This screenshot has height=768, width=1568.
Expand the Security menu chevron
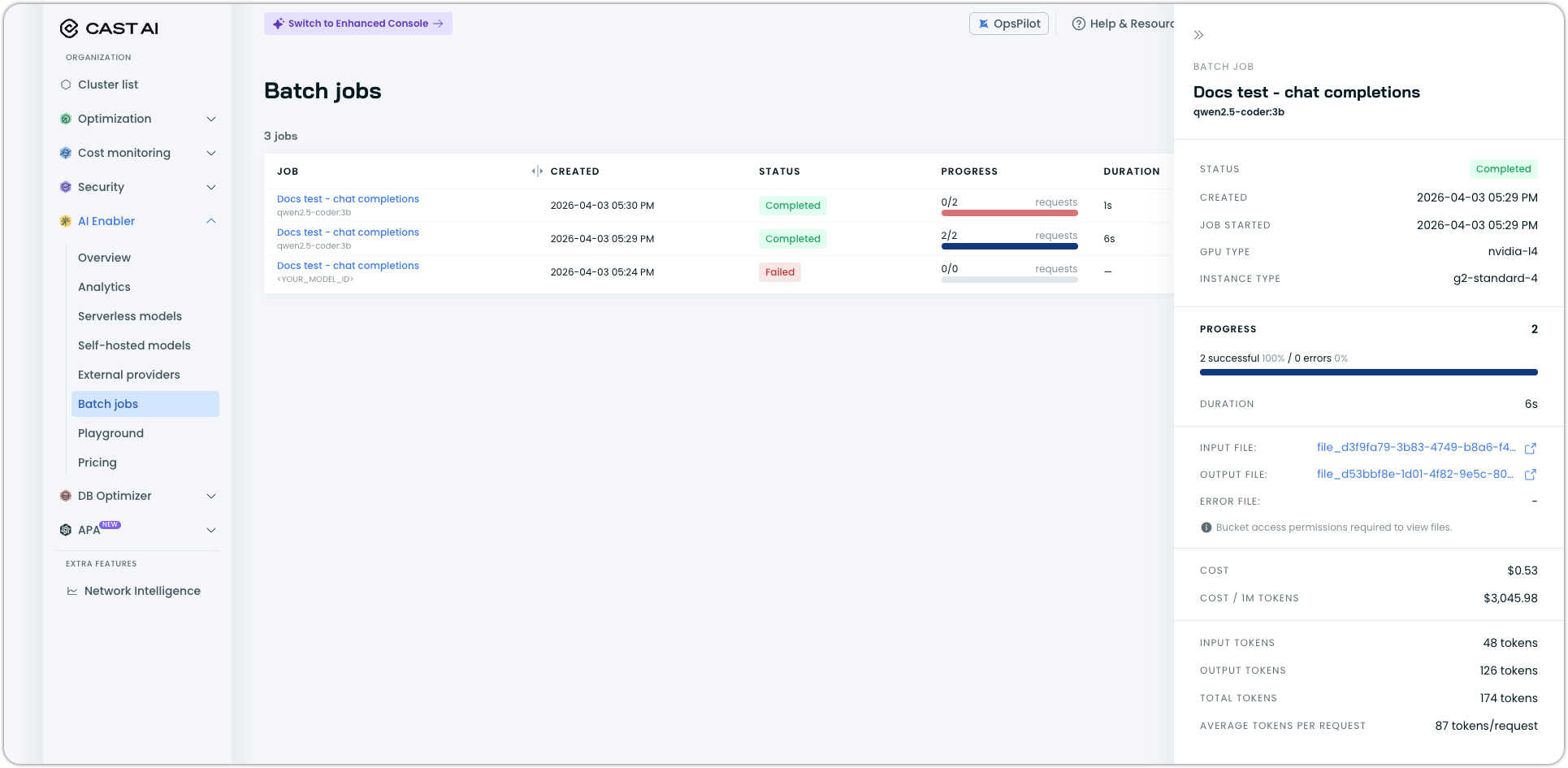211,187
